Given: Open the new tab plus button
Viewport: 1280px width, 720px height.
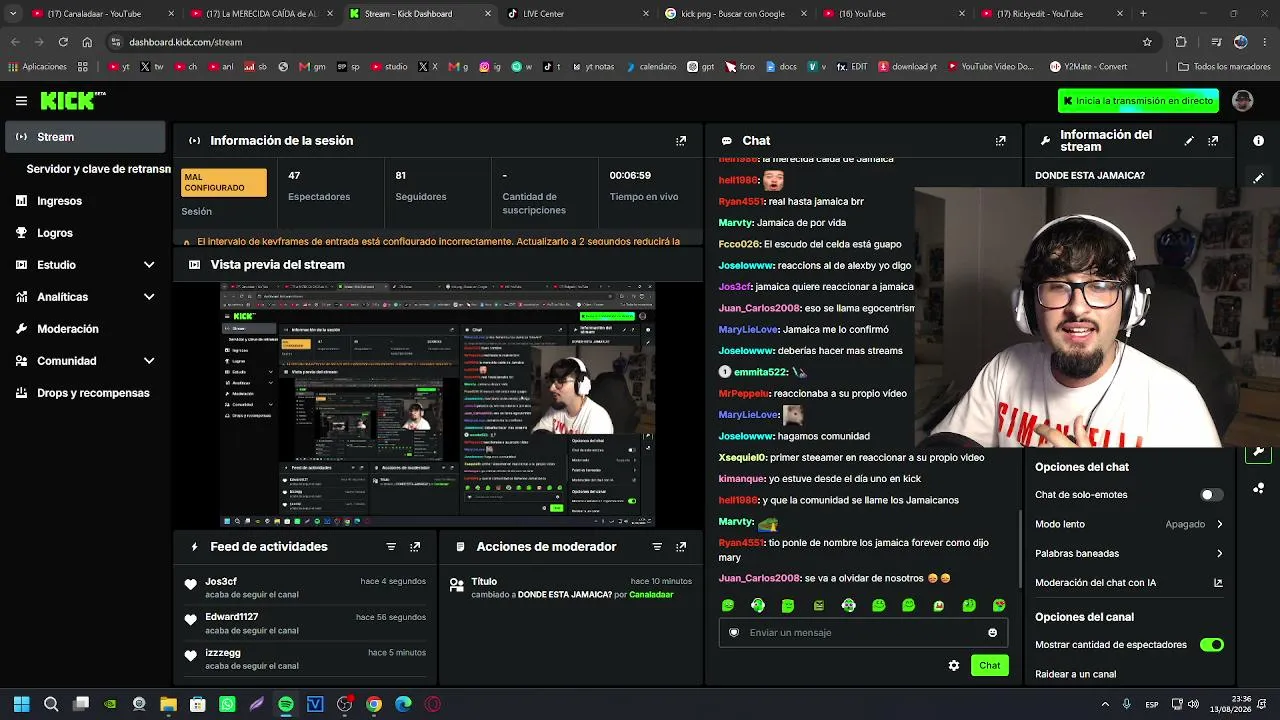Looking at the screenshot, I should point(1143,14).
